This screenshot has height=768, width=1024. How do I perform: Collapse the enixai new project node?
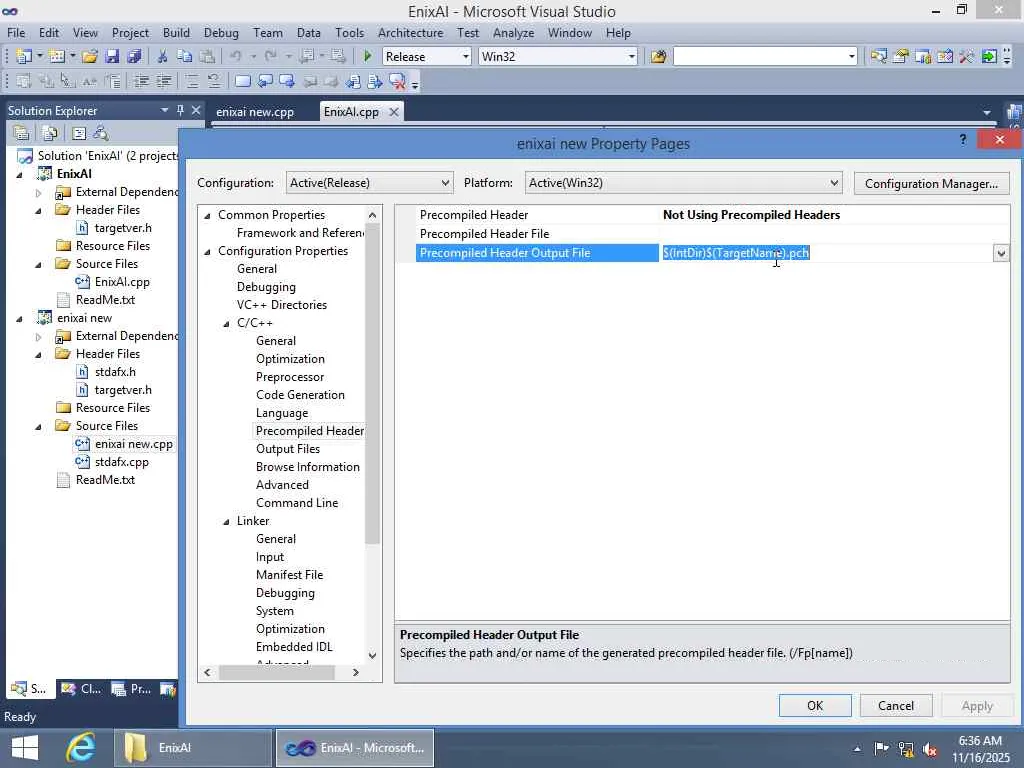20,319
